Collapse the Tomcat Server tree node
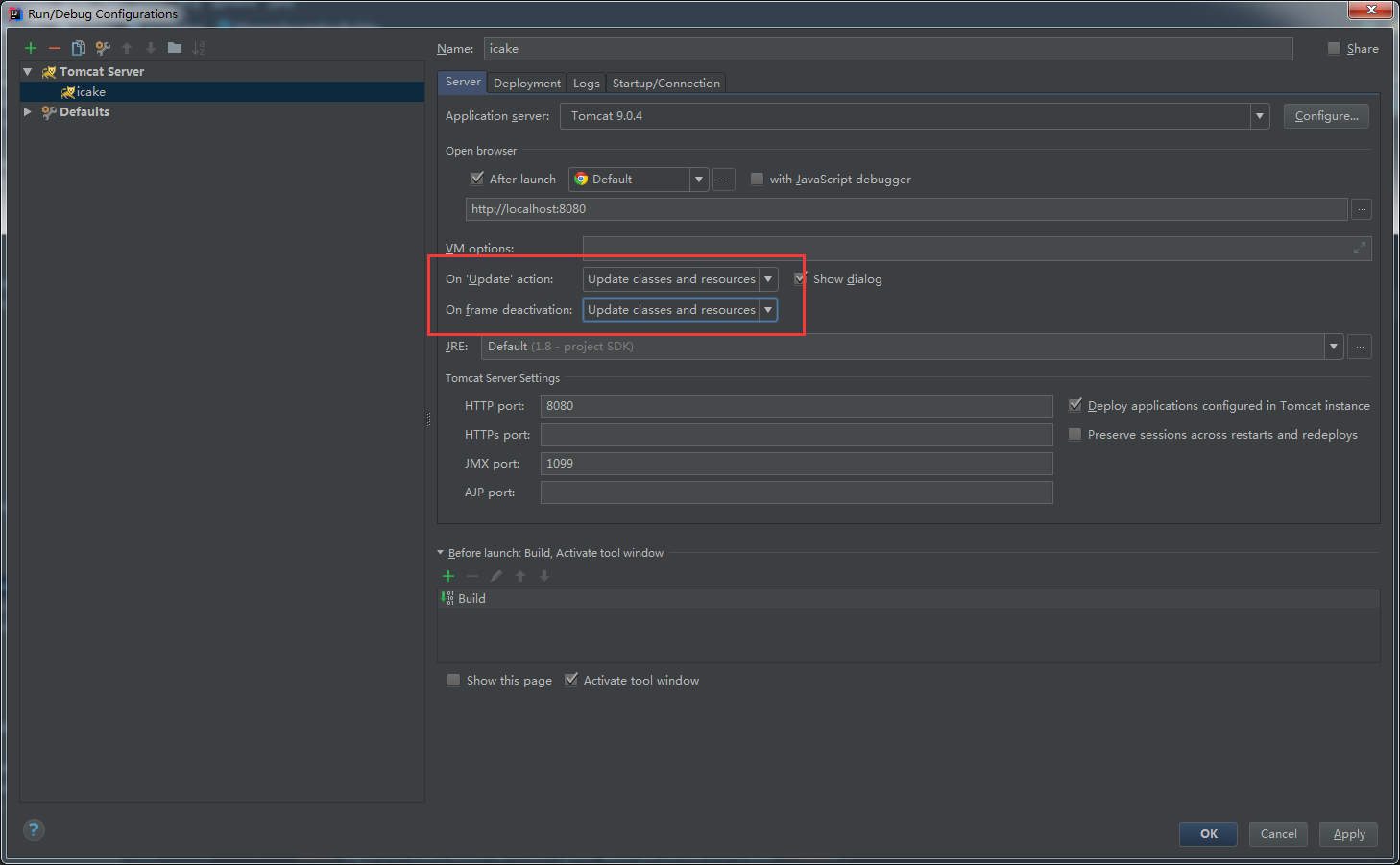This screenshot has width=1400, height=865. [x=28, y=72]
